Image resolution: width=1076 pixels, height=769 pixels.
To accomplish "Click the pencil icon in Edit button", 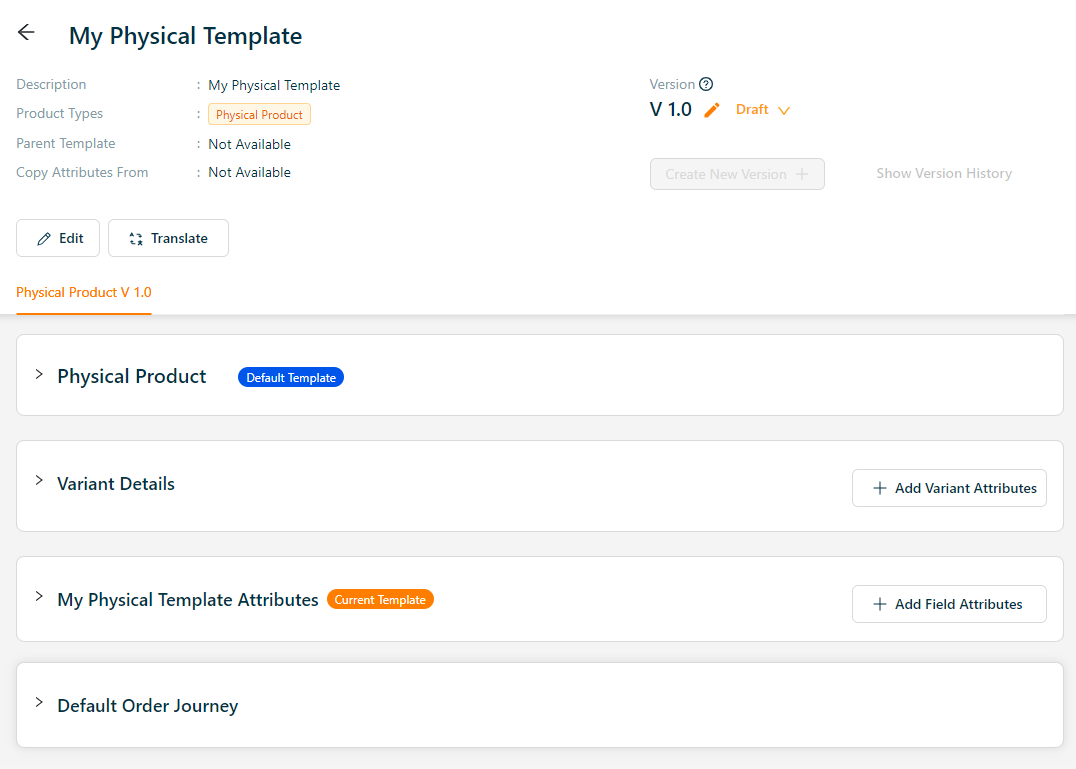I will click(x=44, y=239).
